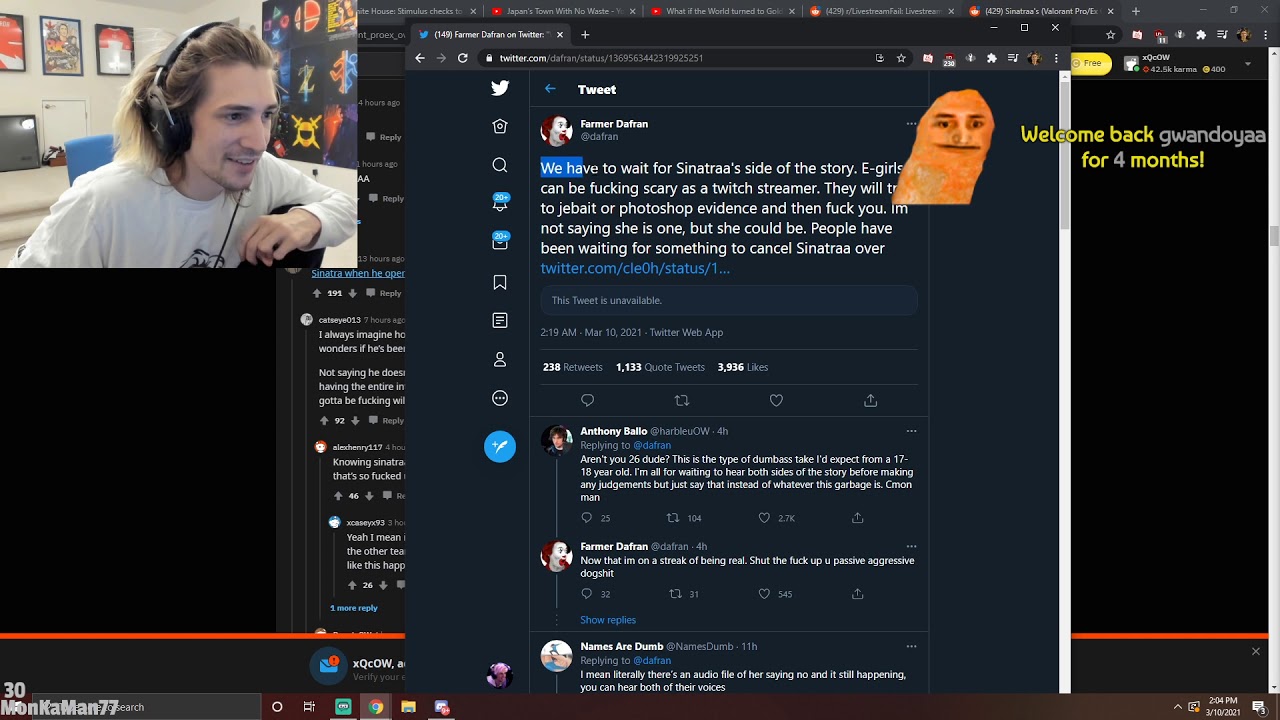Open Twitter Messages with the envelope icon

500,242
